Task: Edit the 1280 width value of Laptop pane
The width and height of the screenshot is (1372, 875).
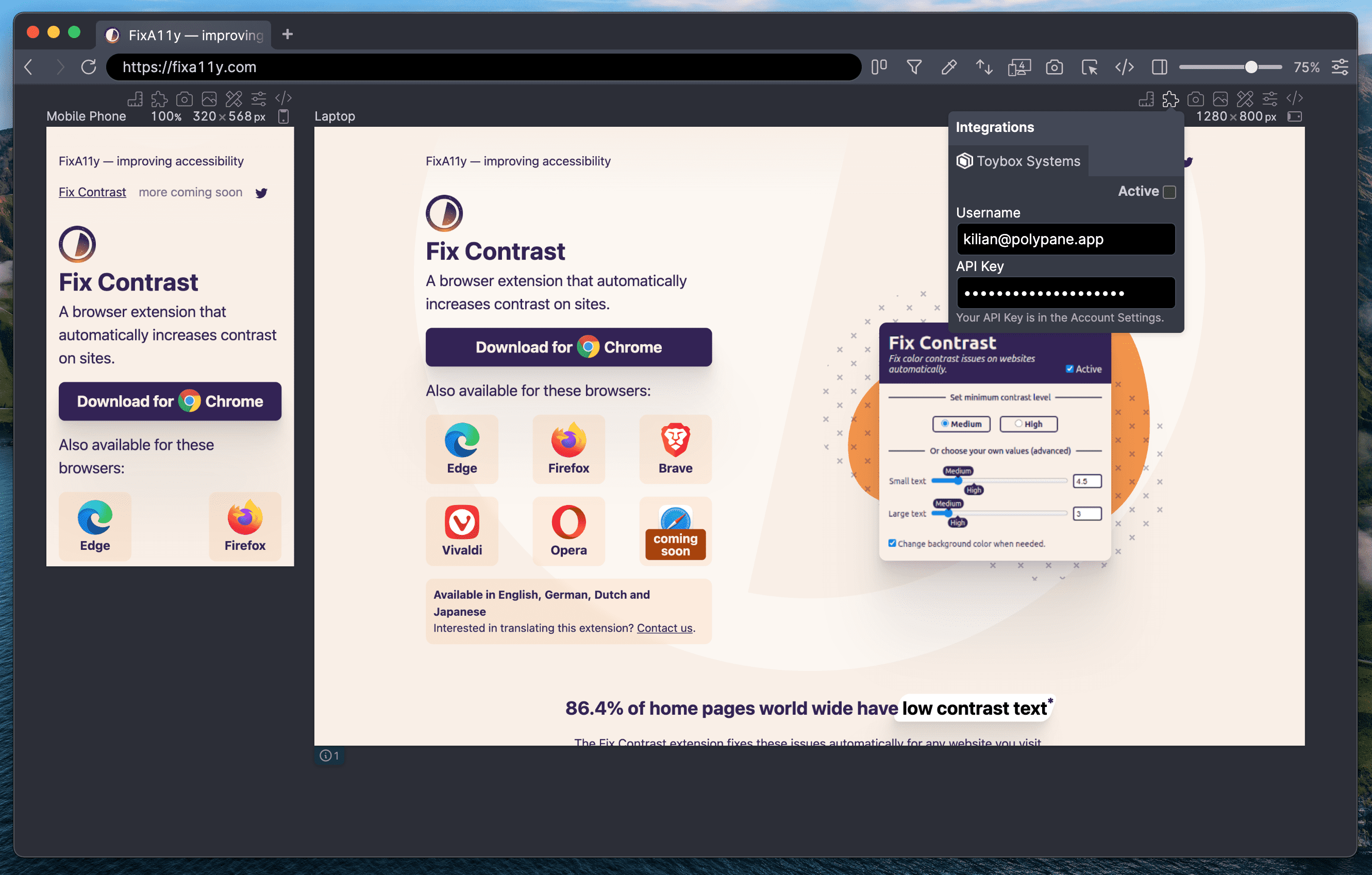Action: click(1211, 116)
